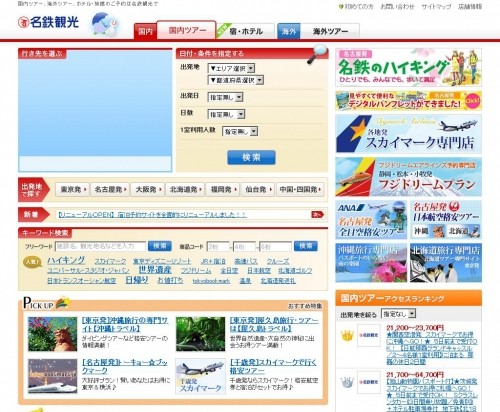Open the 出発日 dropdown

tap(225, 97)
